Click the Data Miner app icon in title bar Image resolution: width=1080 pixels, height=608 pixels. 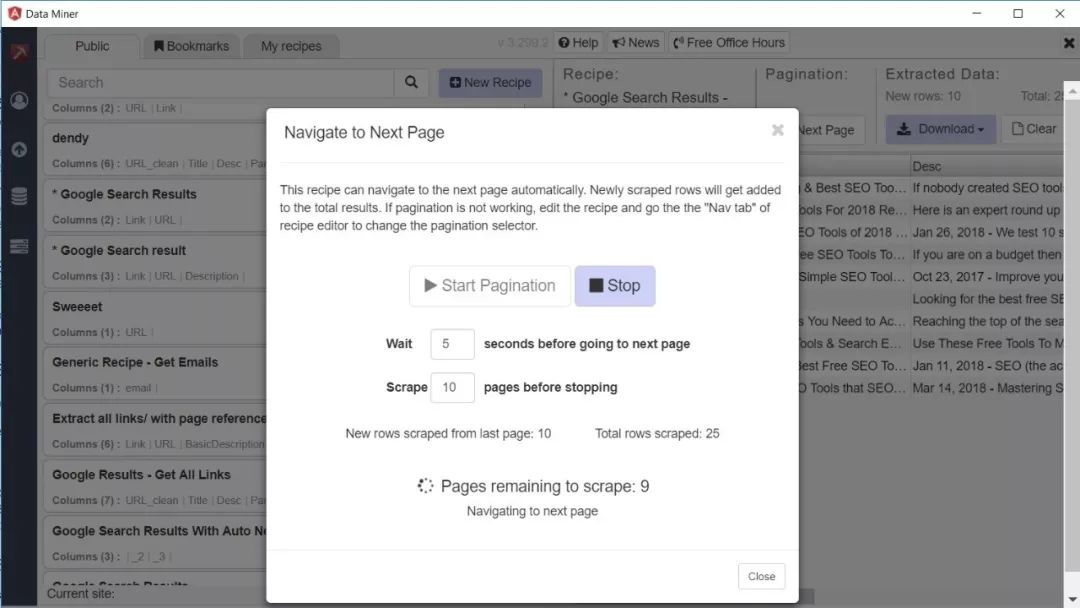(x=14, y=14)
